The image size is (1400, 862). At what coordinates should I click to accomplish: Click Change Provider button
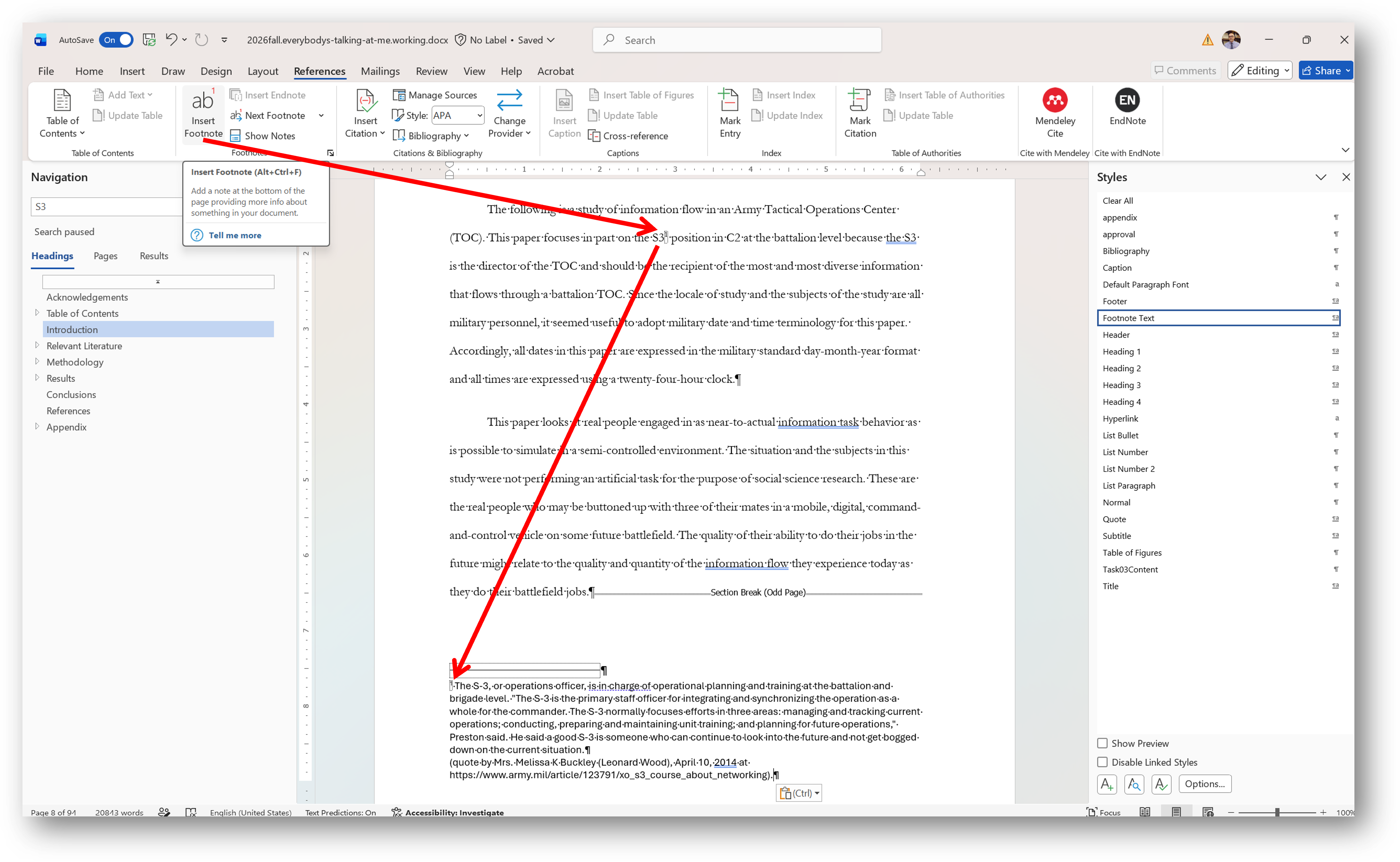509,114
